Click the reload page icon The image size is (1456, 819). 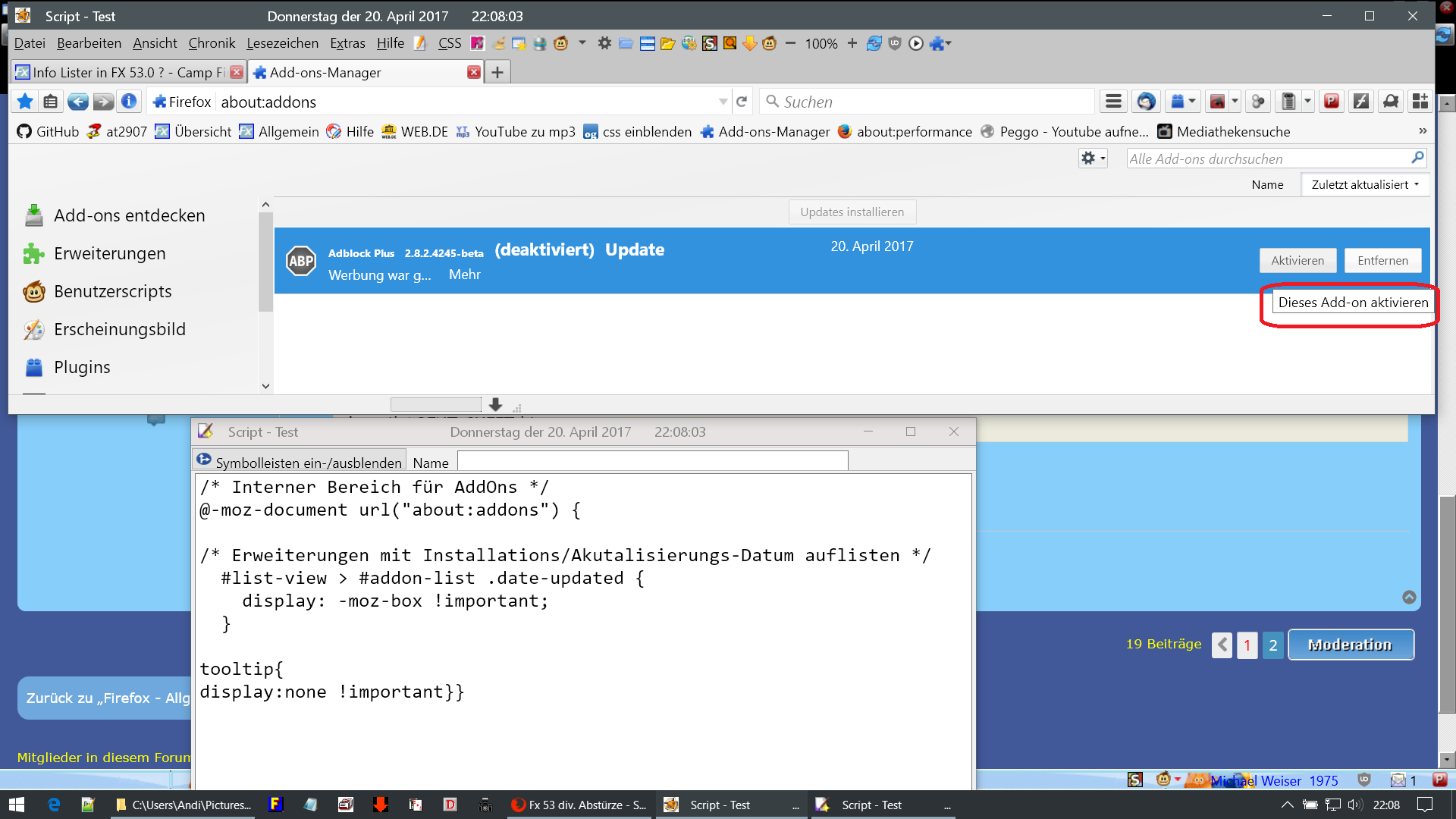[x=742, y=102]
